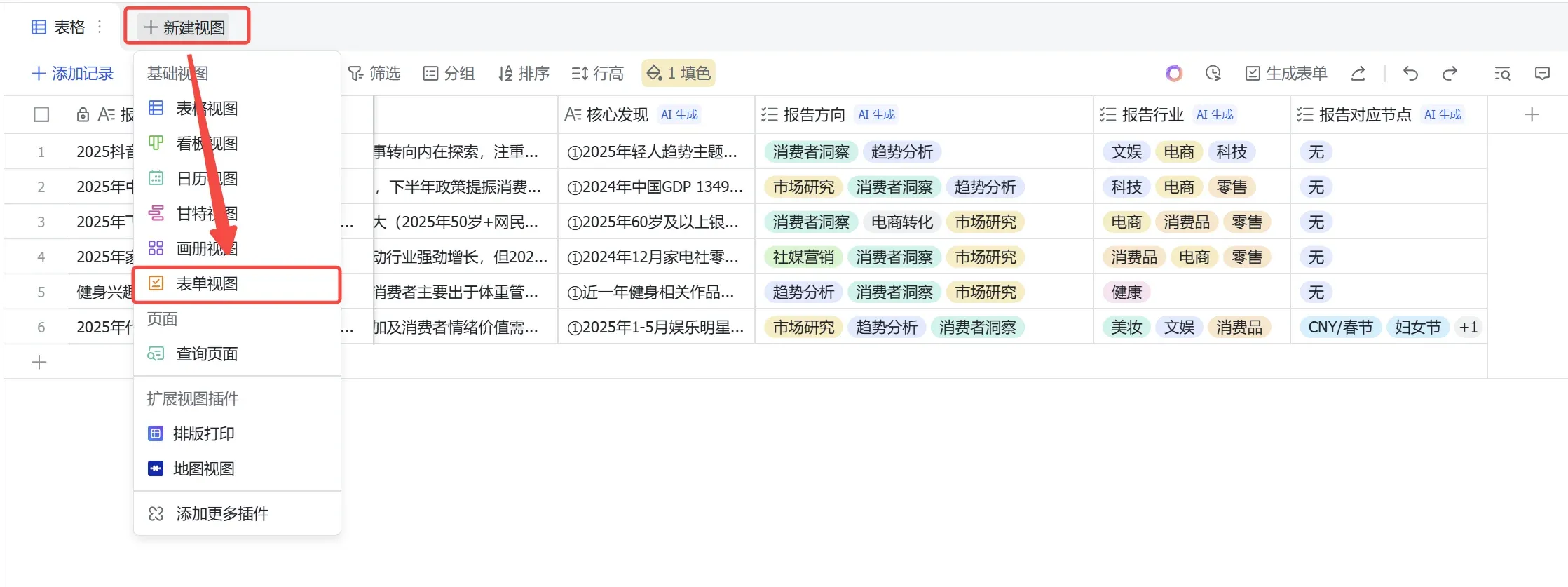Click the 妇女节 tag in row 6

[1417, 327]
